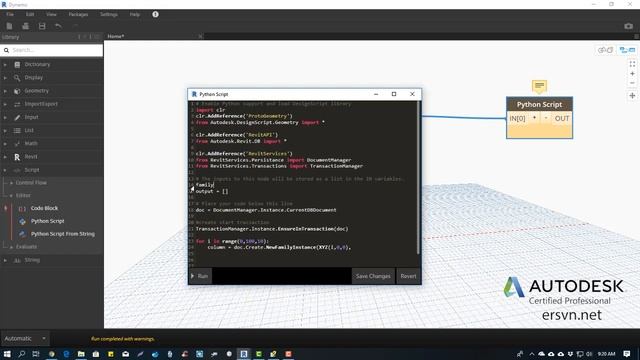Switch to background 3D preview navigation
The height and width of the screenshot is (360, 640).
tap(605, 50)
